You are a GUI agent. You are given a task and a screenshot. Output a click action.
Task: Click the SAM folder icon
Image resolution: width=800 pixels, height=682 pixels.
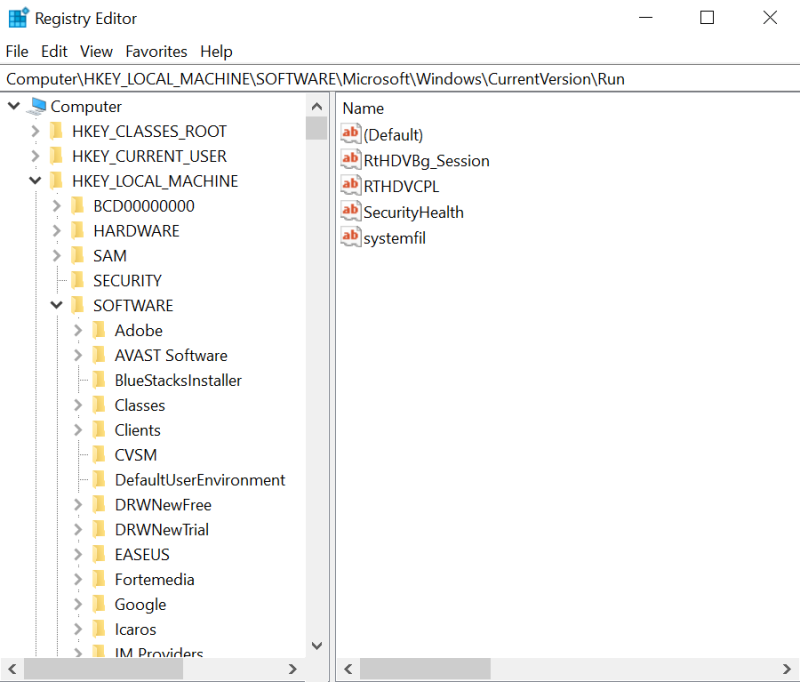[78, 256]
